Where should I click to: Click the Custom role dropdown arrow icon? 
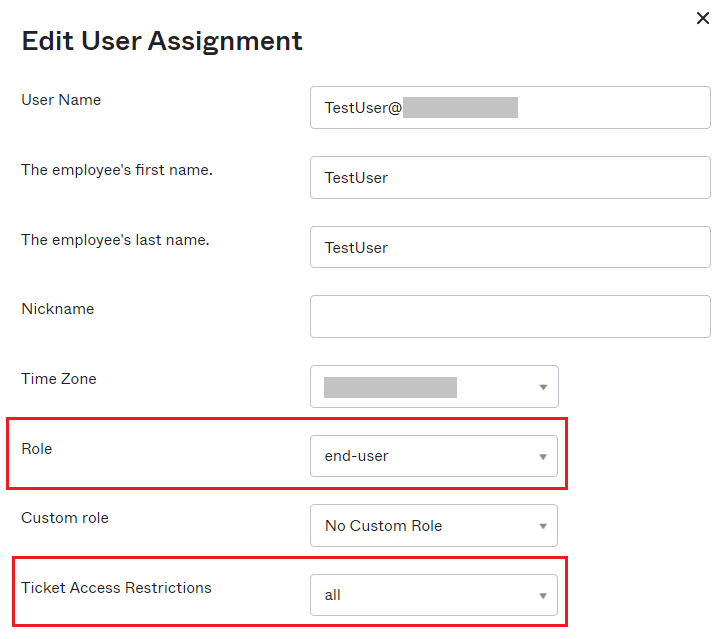[543, 526]
